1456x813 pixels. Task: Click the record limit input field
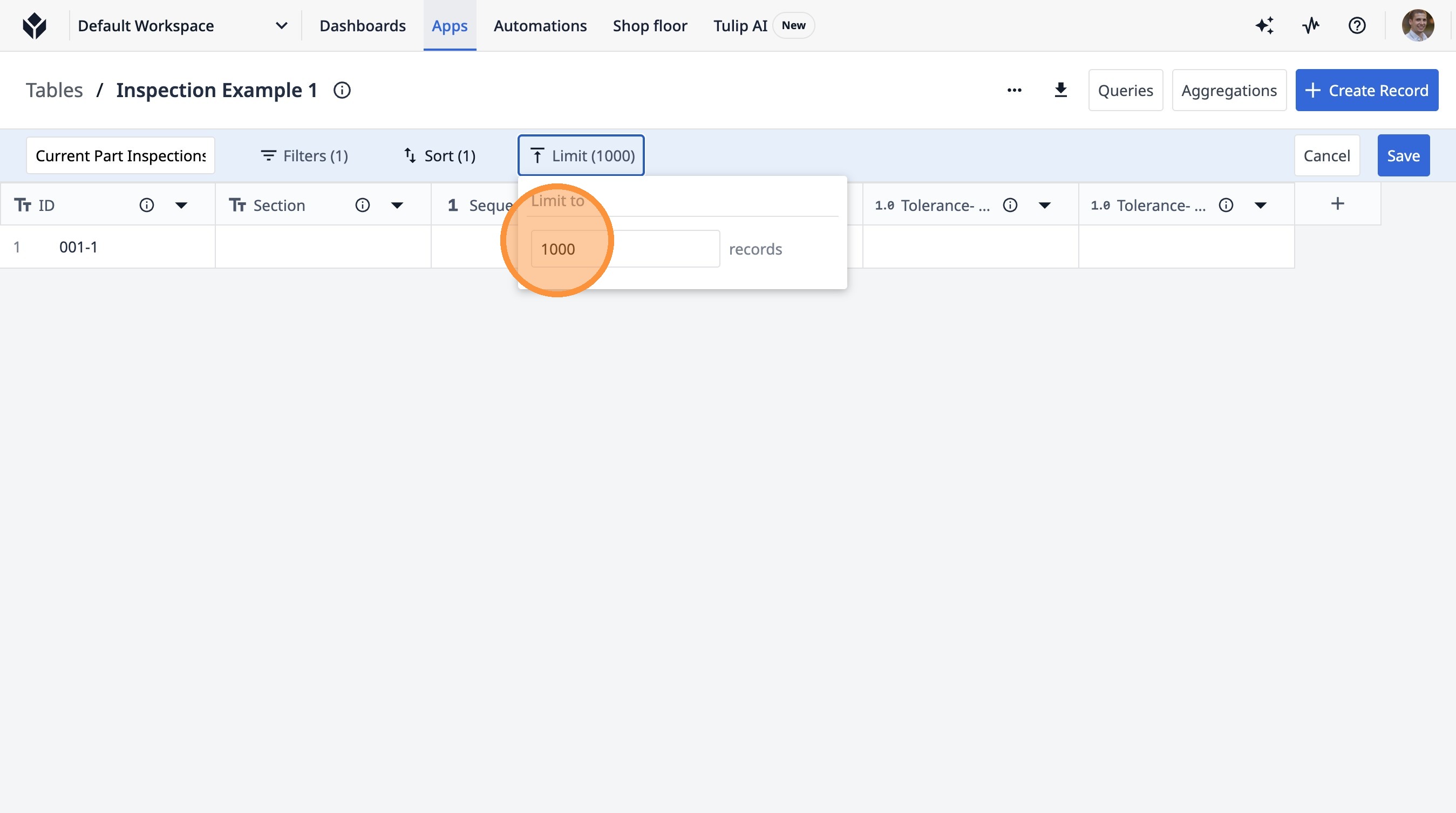pos(624,249)
